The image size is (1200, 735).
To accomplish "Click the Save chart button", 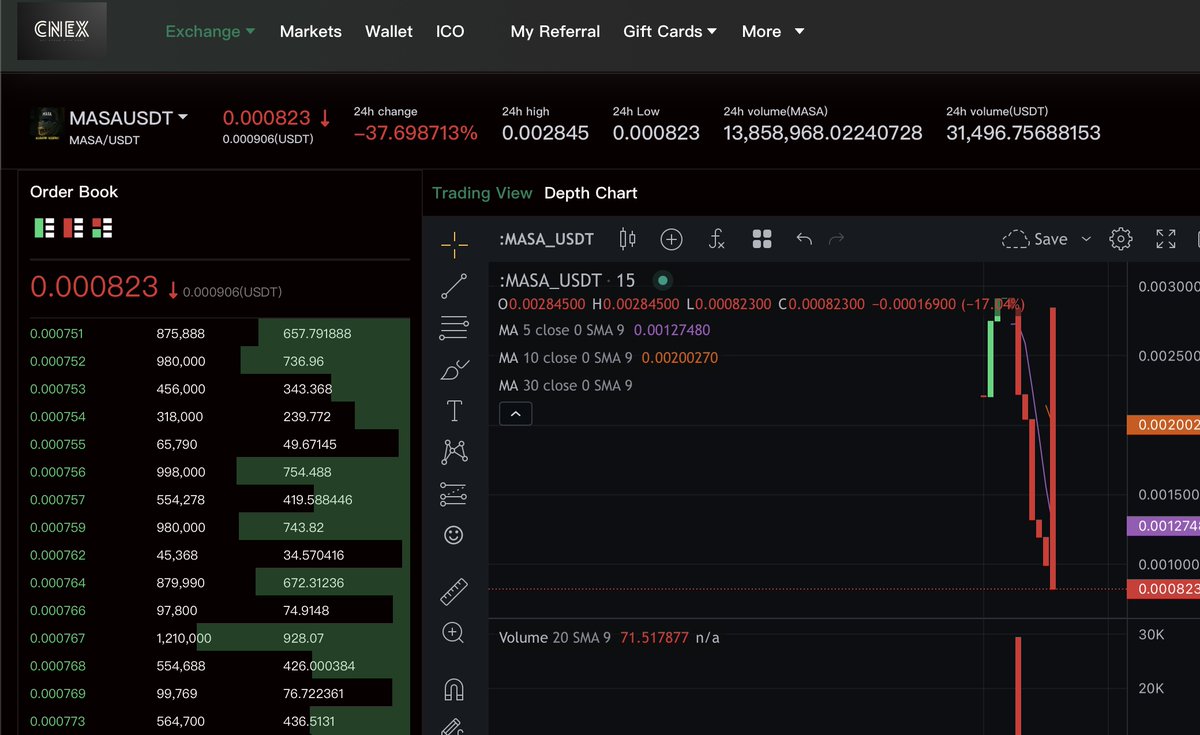I will [1035, 239].
